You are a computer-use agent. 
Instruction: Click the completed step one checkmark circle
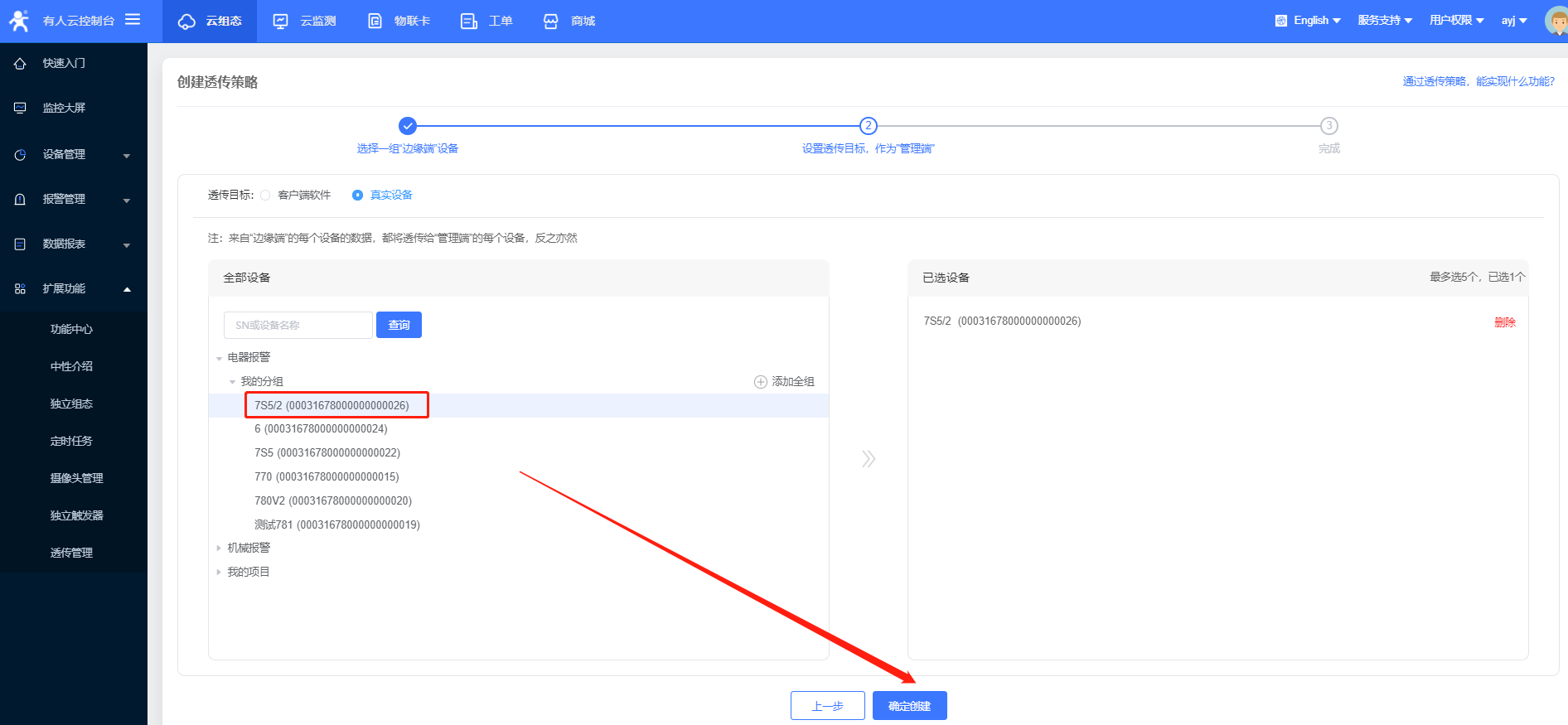[407, 126]
